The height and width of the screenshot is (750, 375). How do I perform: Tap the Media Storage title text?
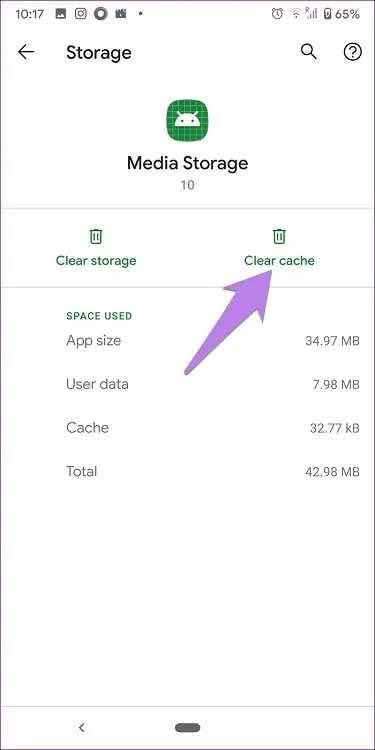[188, 163]
